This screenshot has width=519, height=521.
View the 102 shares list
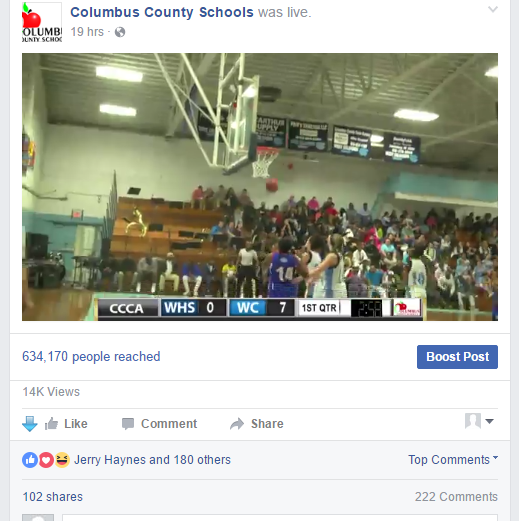click(x=53, y=497)
